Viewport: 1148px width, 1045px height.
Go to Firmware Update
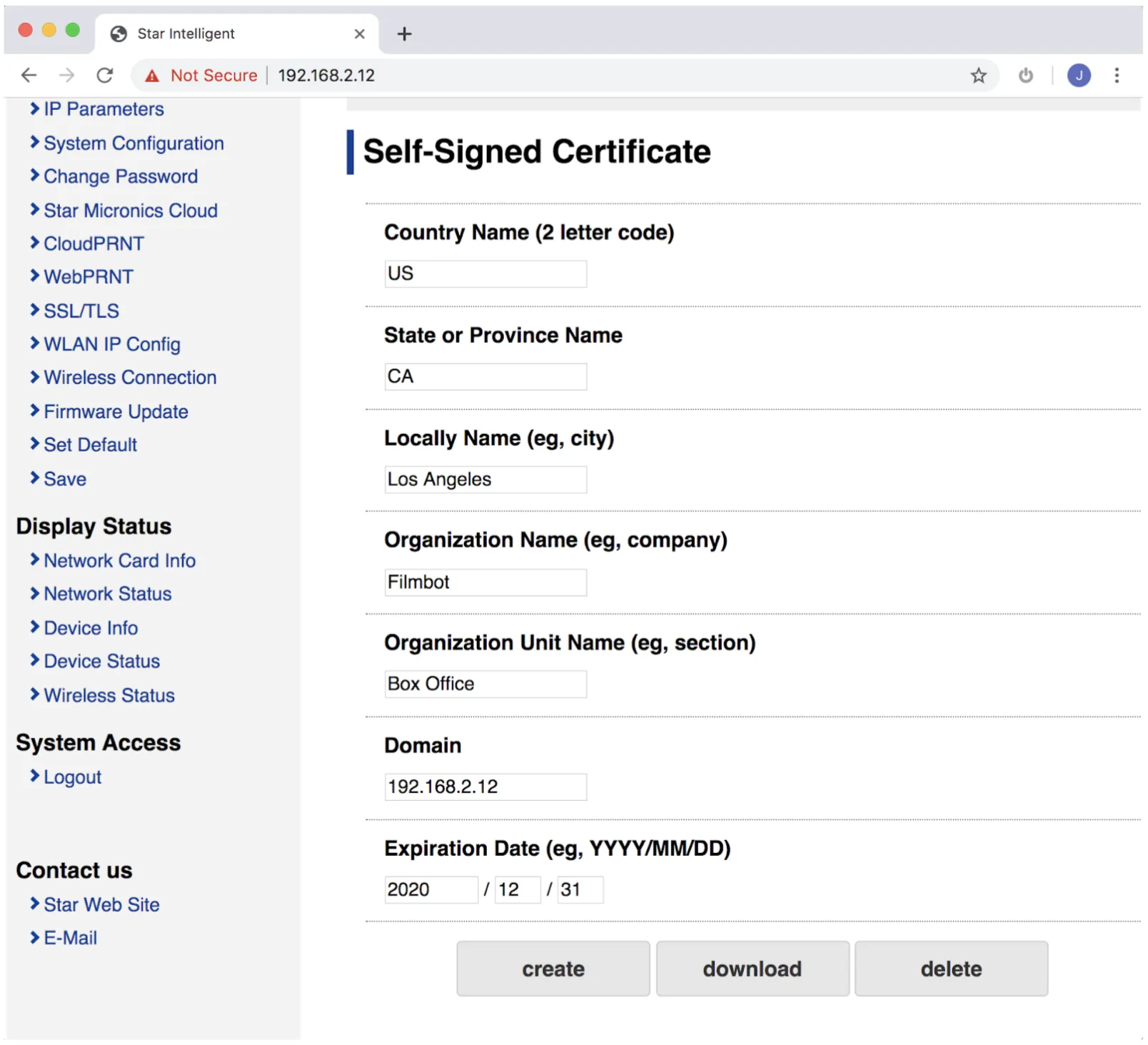[x=116, y=412]
